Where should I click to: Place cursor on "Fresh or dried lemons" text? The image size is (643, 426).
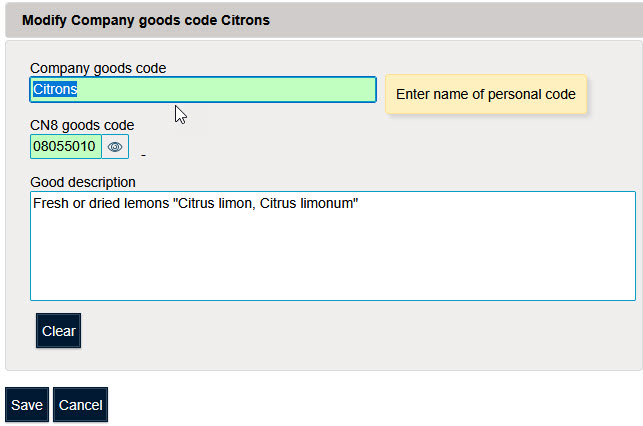[100, 204]
